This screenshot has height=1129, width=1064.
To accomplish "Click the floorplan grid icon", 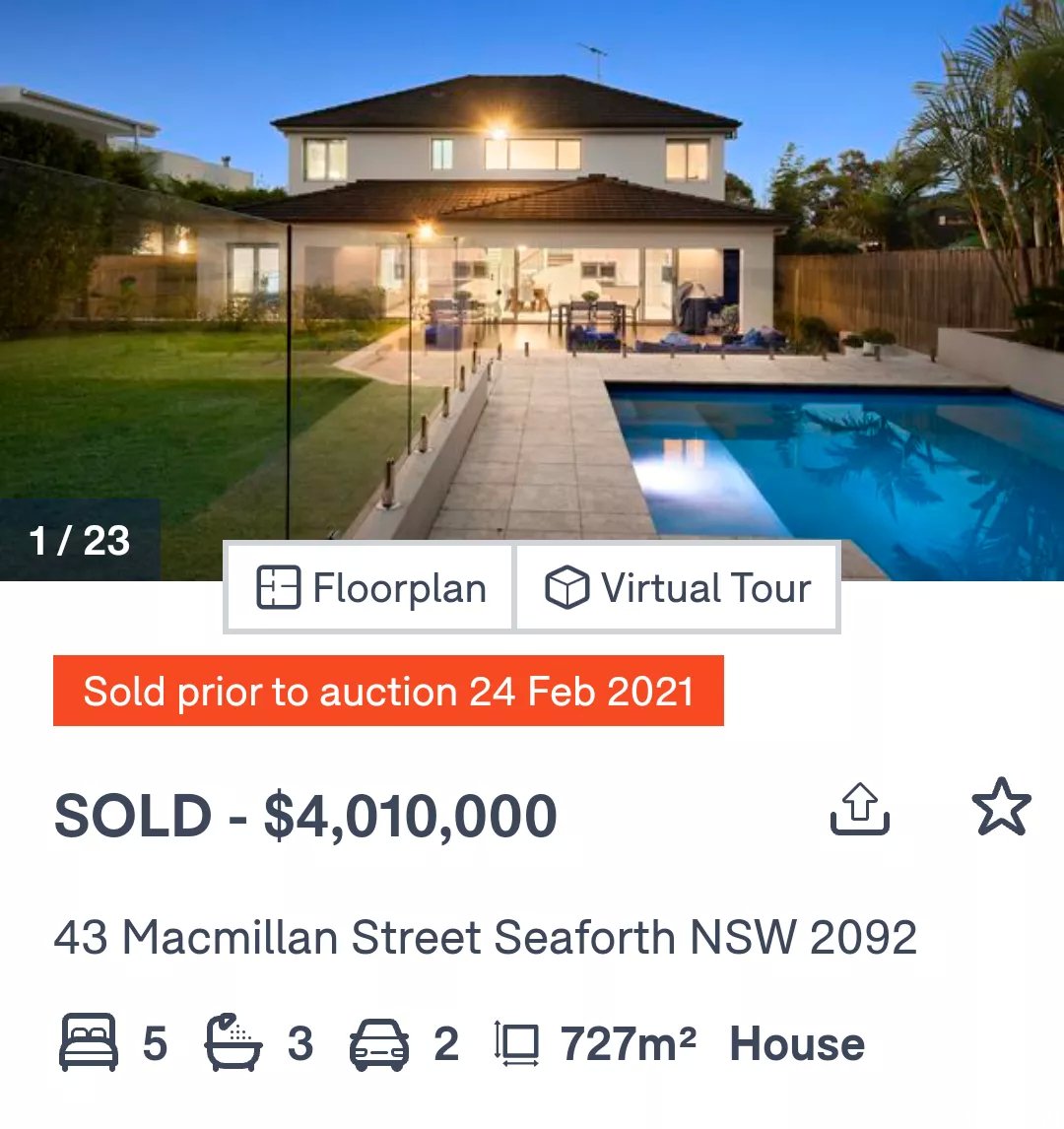I will pyautogui.click(x=278, y=587).
